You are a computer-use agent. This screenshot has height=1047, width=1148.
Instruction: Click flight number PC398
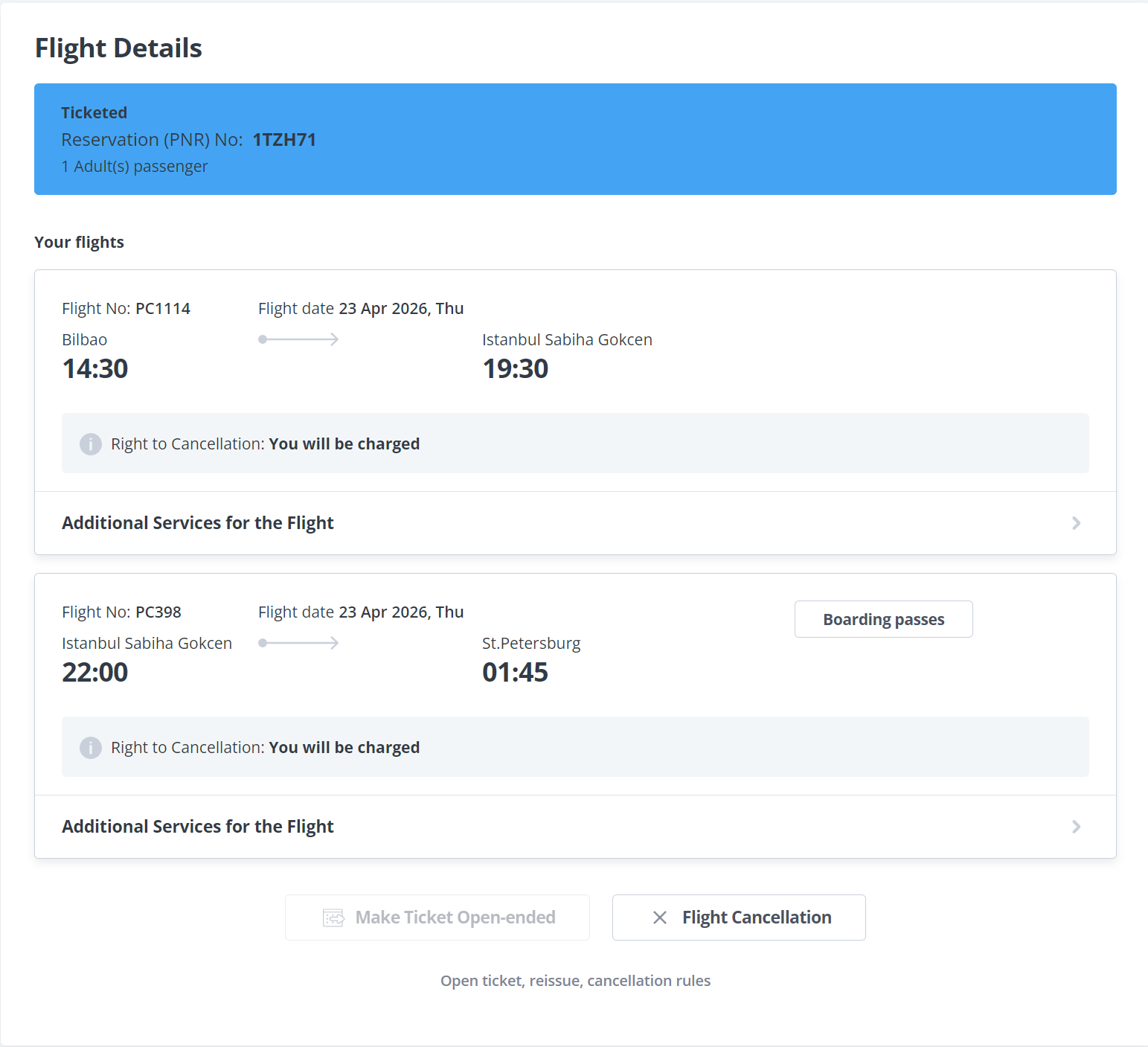pos(158,612)
